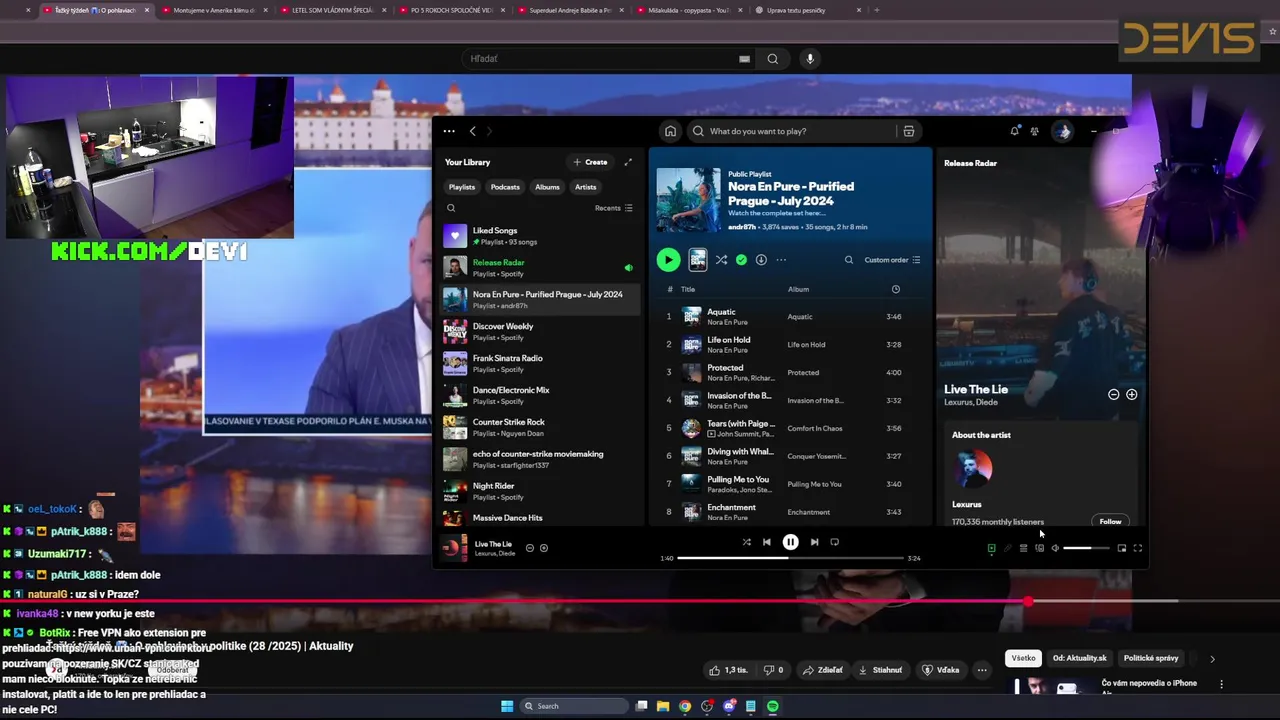Mute Spotify volume speaker icon
1280x720 pixels.
[x=1055, y=548]
